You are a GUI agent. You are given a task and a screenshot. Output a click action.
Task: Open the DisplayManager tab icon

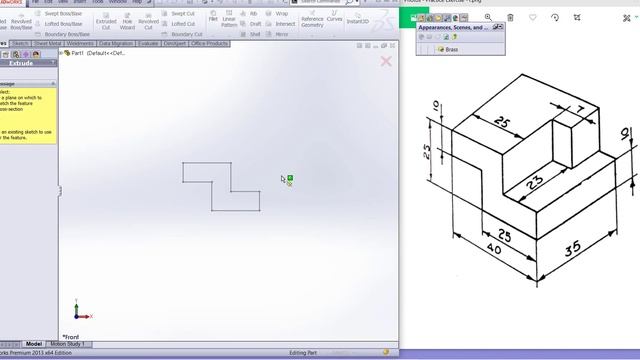36,54
